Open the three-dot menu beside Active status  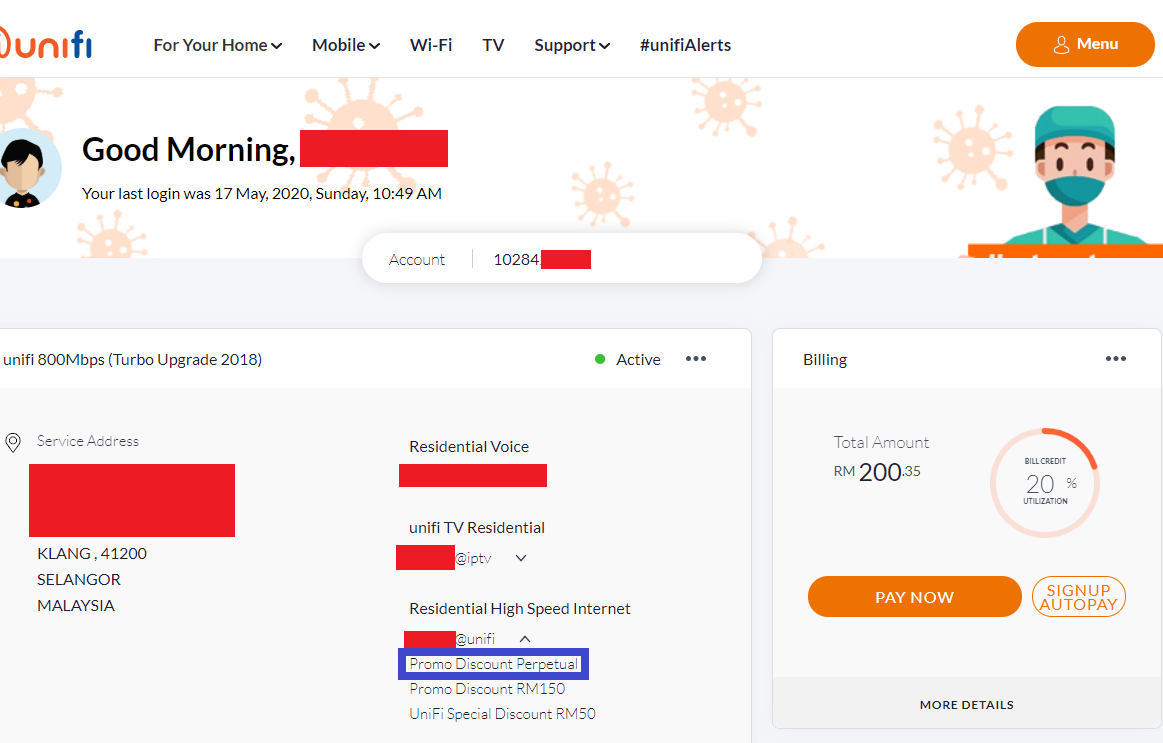tap(696, 359)
